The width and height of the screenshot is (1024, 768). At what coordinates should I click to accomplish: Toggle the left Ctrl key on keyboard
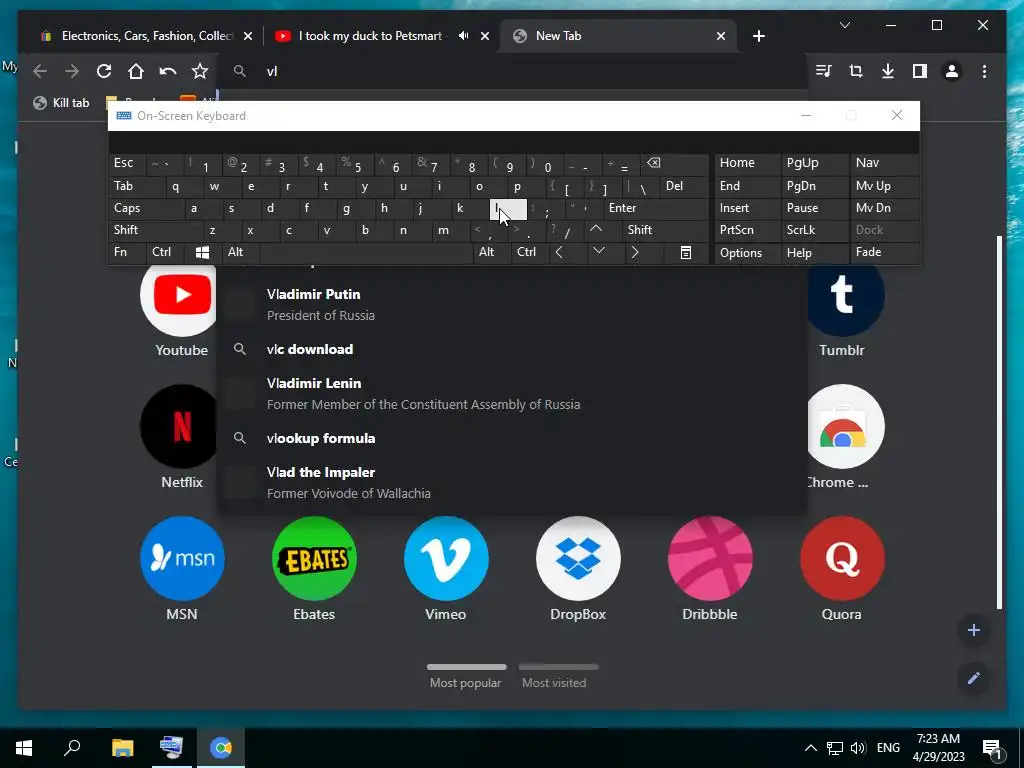(x=166, y=252)
